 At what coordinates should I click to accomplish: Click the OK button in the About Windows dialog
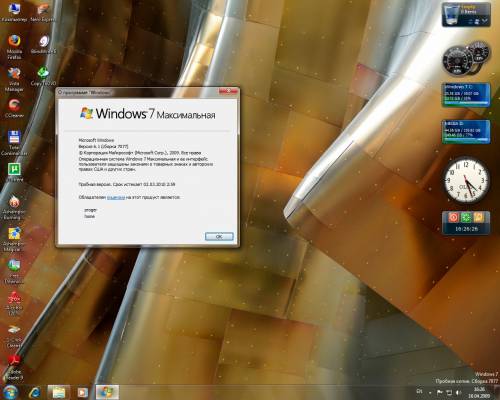219,236
